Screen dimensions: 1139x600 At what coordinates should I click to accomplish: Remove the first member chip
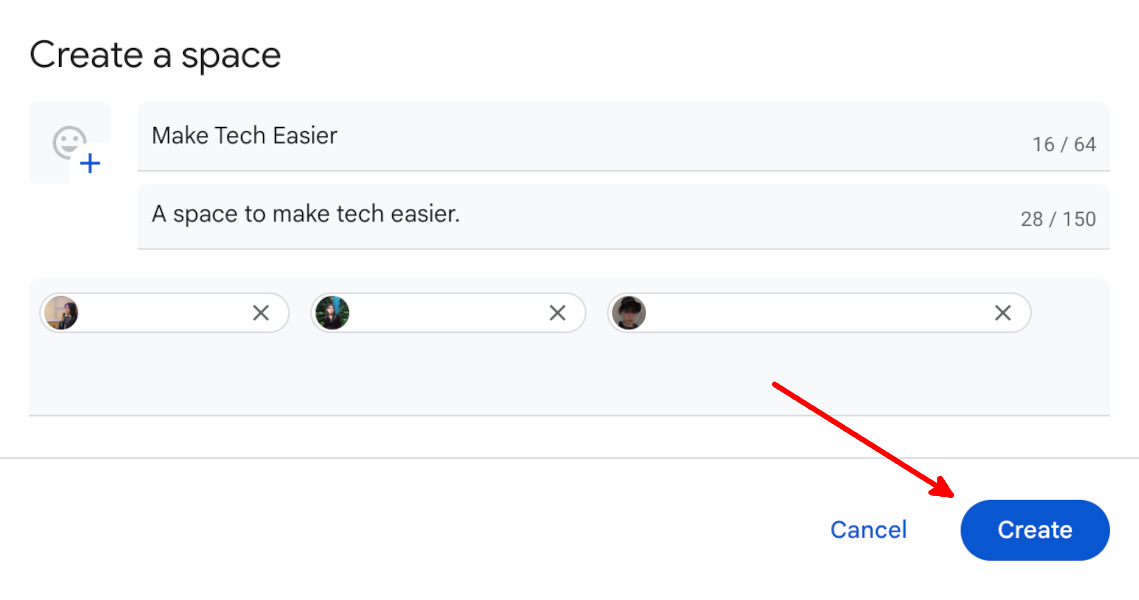pyautogui.click(x=260, y=312)
